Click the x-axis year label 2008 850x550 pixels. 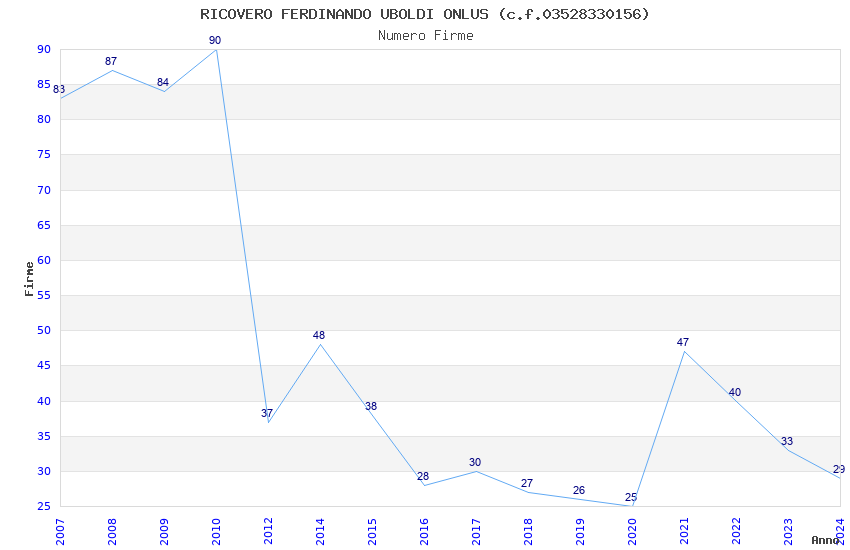pos(112,532)
